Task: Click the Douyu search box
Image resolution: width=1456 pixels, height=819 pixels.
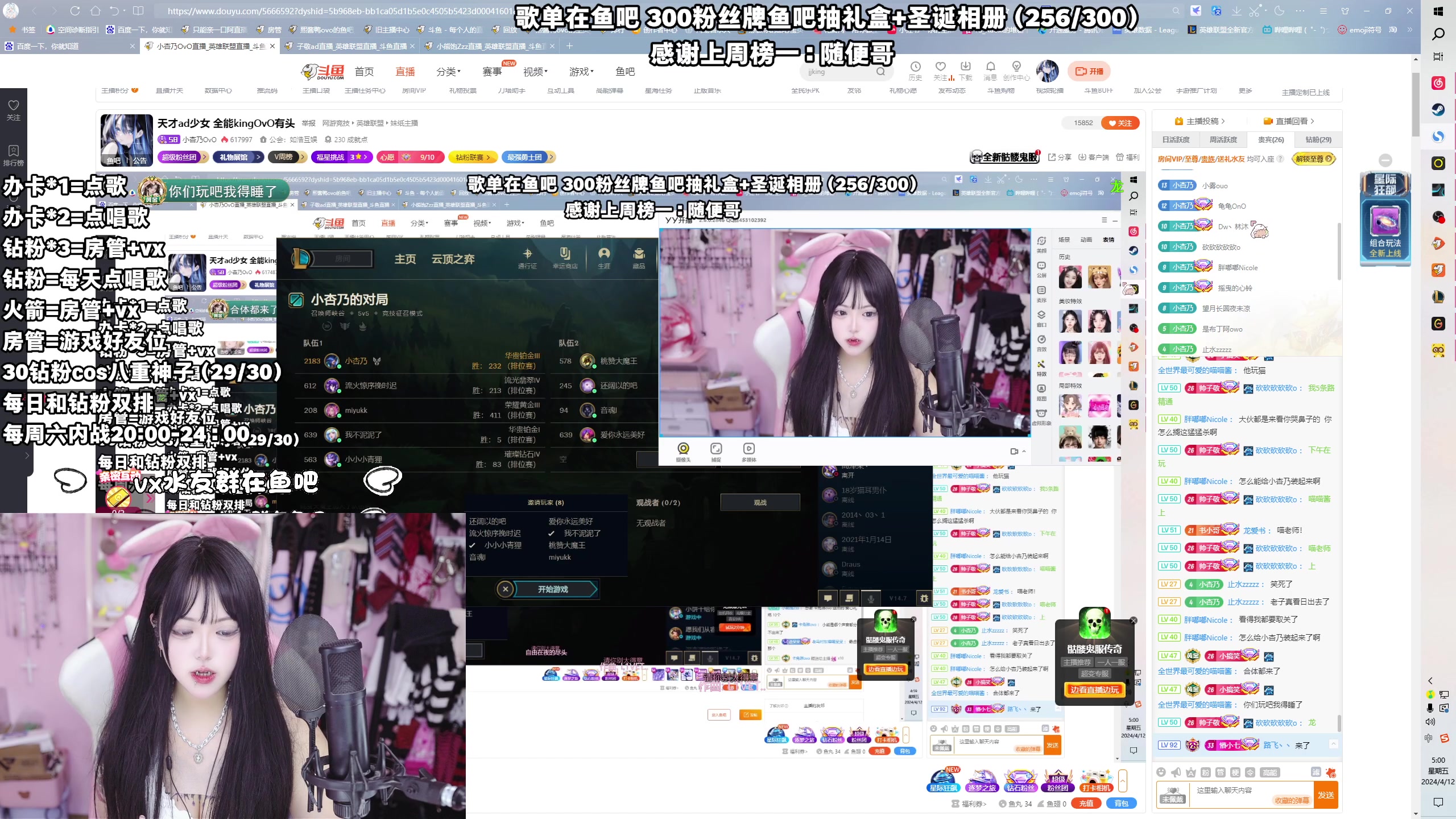Action: click(846, 72)
